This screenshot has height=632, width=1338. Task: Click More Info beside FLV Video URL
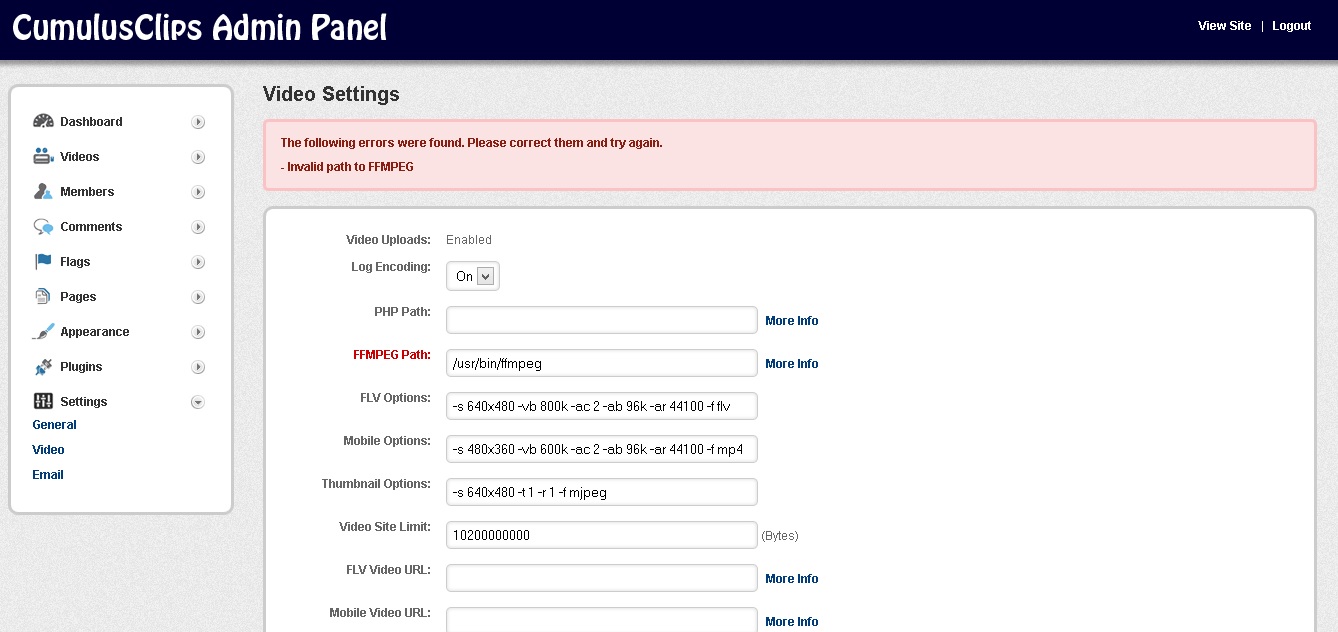click(x=791, y=578)
